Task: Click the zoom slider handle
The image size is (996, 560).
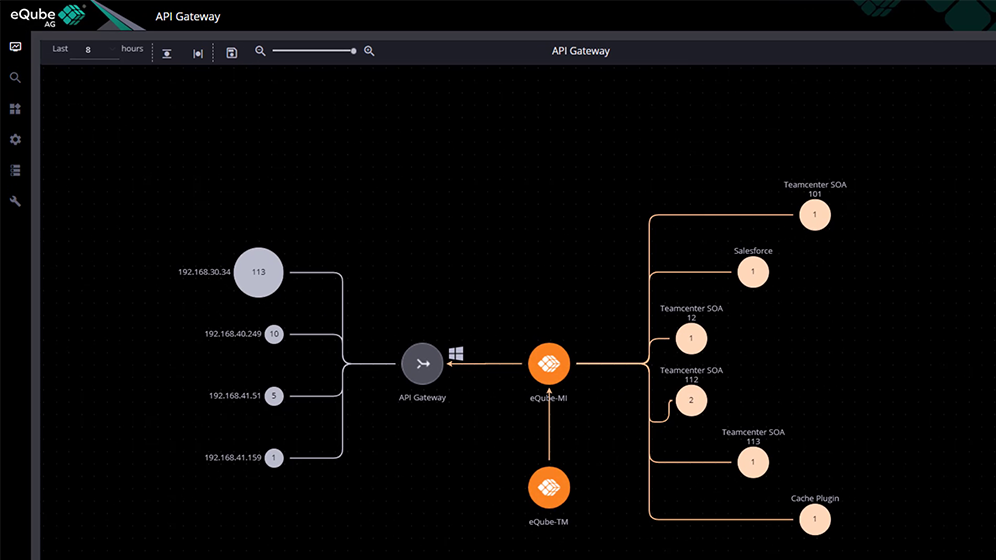Action: point(354,51)
